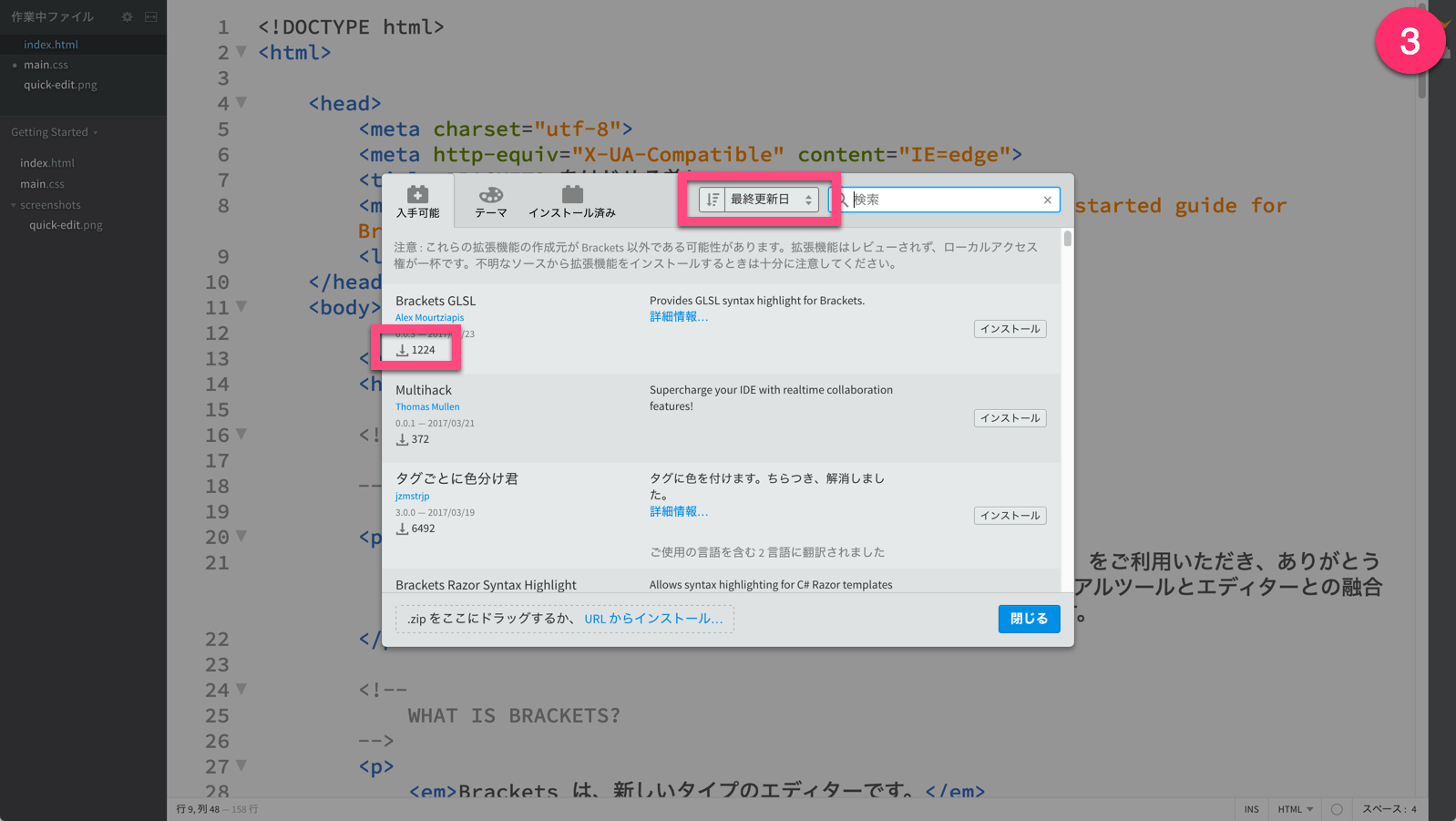Toggle INS insert mode in status bar
1456x821 pixels.
1252,809
